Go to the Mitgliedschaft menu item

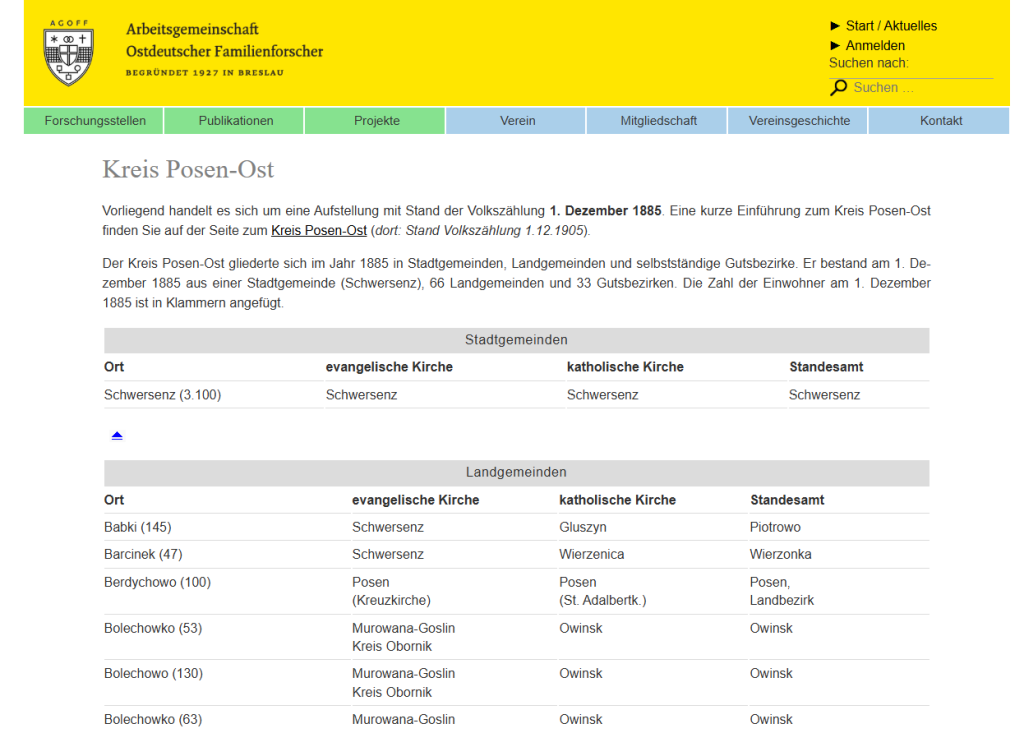pyautogui.click(x=658, y=121)
